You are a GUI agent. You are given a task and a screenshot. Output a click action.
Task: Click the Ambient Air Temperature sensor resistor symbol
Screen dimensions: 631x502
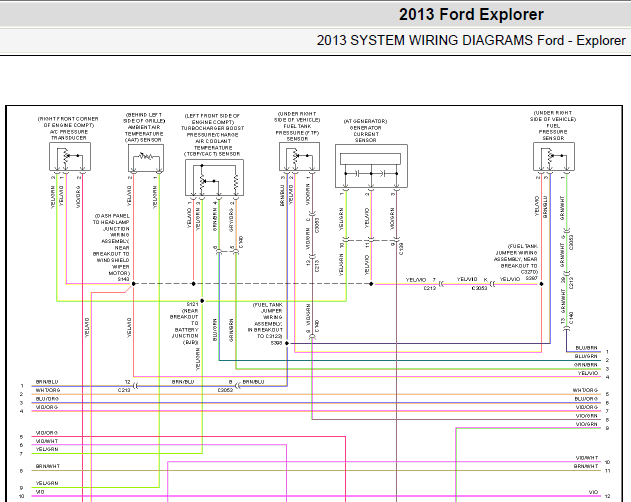click(146, 158)
